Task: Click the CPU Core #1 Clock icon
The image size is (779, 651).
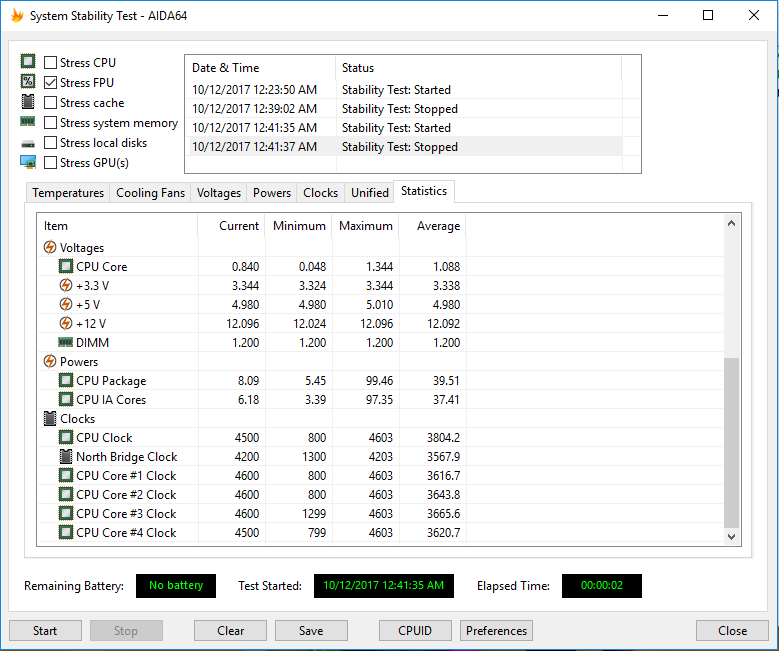Action: [x=66, y=475]
